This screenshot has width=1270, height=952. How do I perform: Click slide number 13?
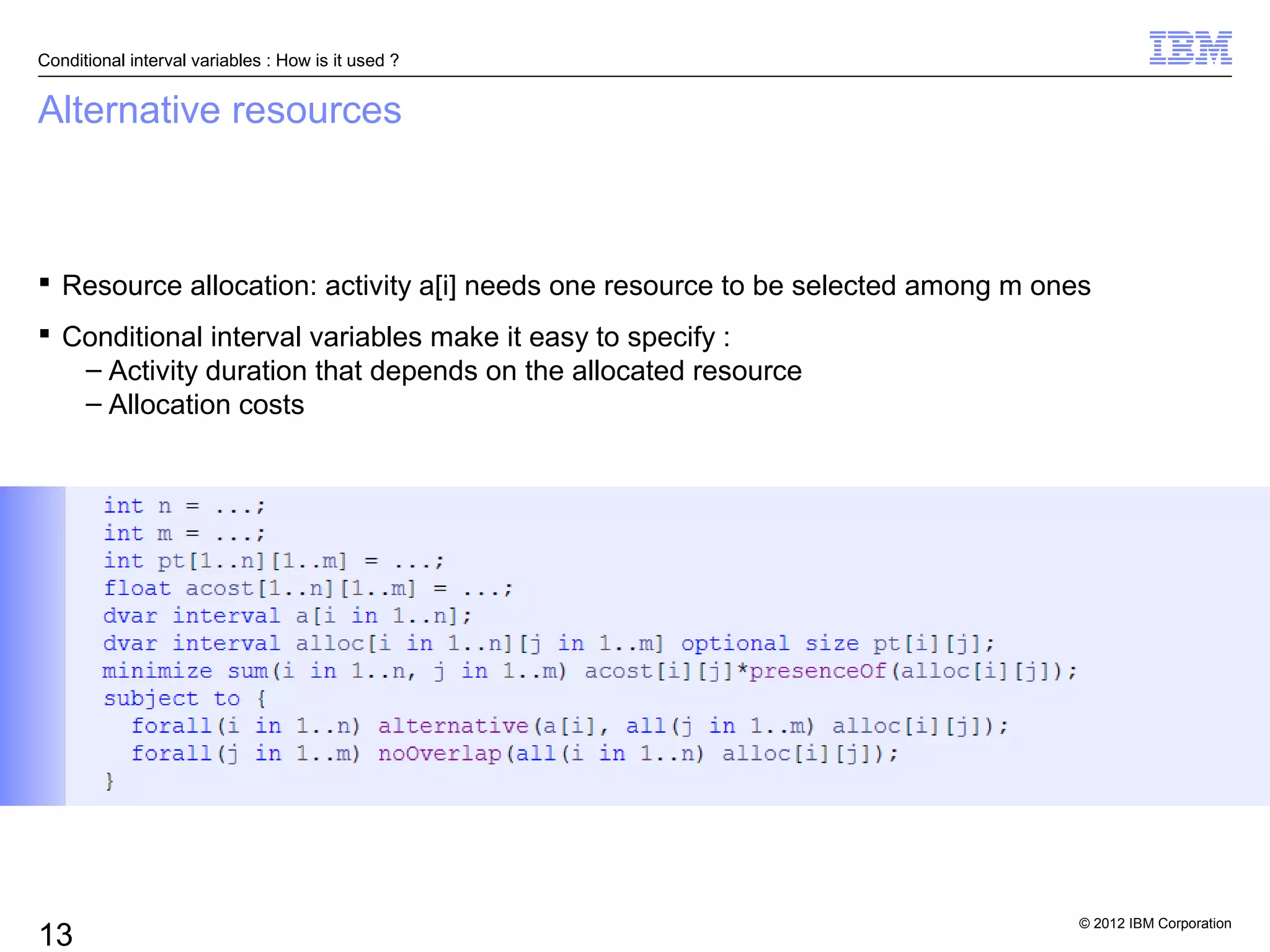(x=56, y=934)
